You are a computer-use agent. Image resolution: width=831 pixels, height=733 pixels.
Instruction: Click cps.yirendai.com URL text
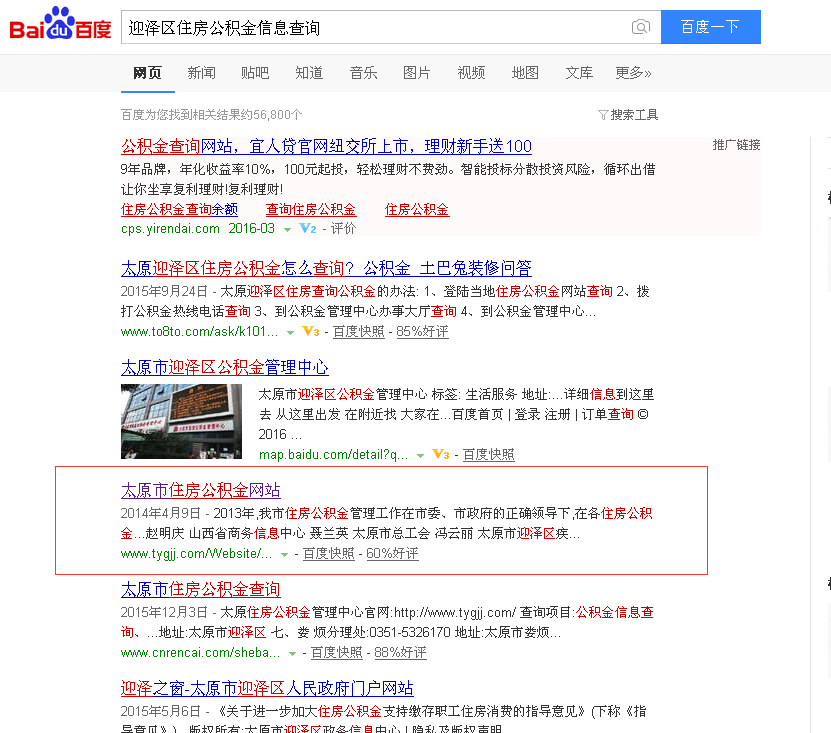170,228
